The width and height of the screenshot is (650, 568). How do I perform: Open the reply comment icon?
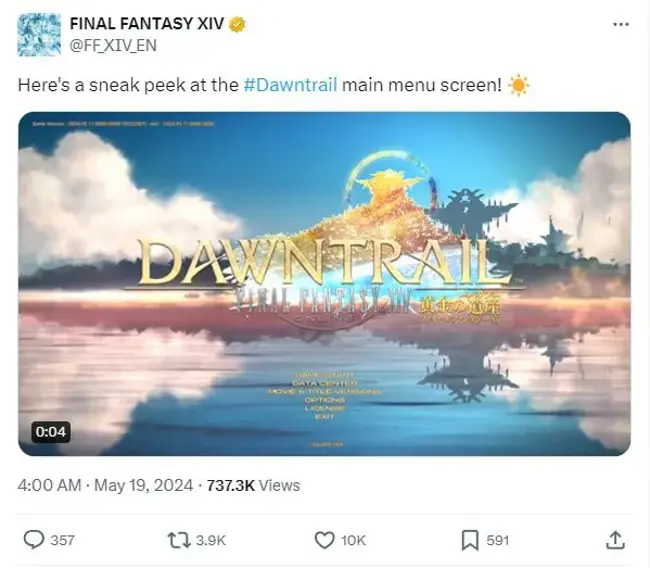click(34, 540)
